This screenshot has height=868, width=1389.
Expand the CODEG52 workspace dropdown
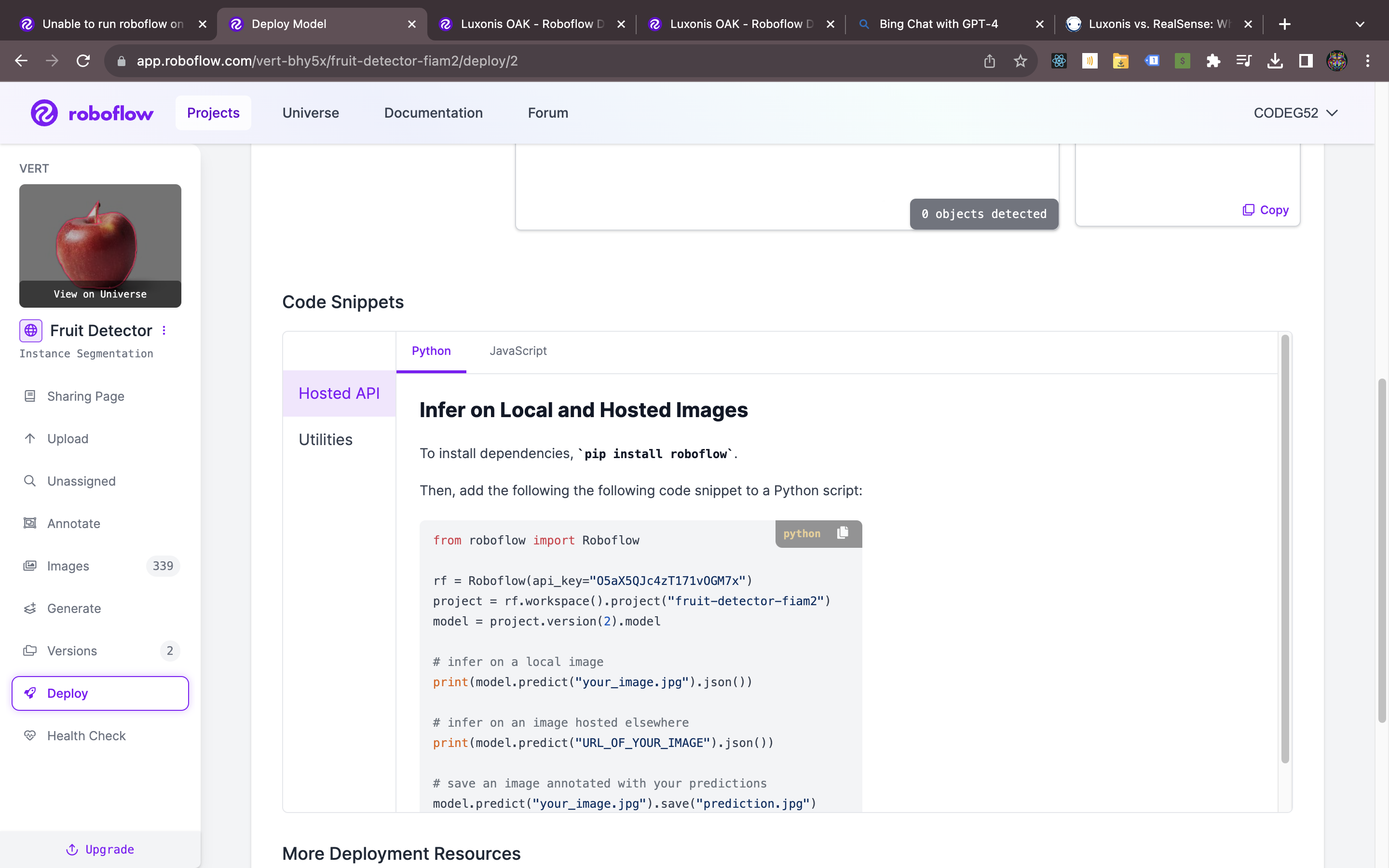(x=1295, y=113)
